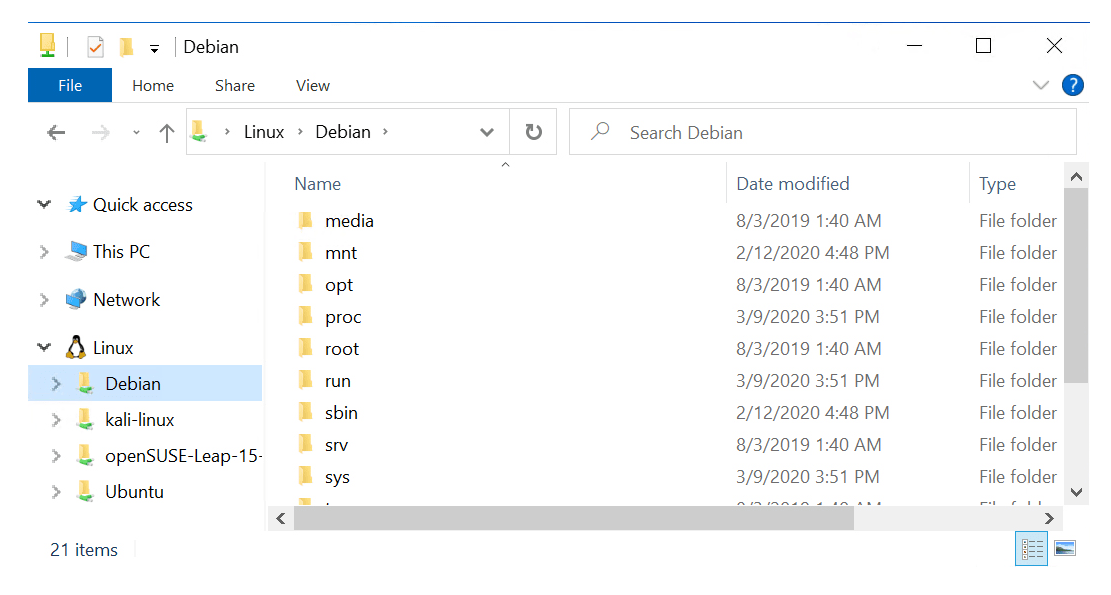The height and width of the screenshot is (595, 1111).
Task: Switch to Details view layout icon
Action: click(x=1032, y=548)
